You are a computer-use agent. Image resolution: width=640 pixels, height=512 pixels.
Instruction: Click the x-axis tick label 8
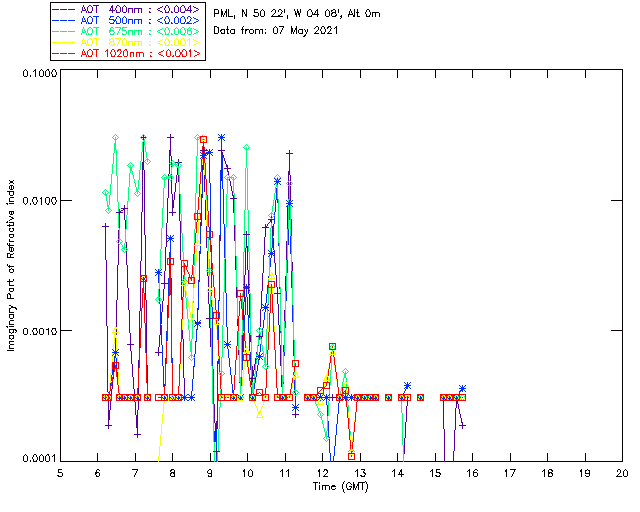[173, 473]
